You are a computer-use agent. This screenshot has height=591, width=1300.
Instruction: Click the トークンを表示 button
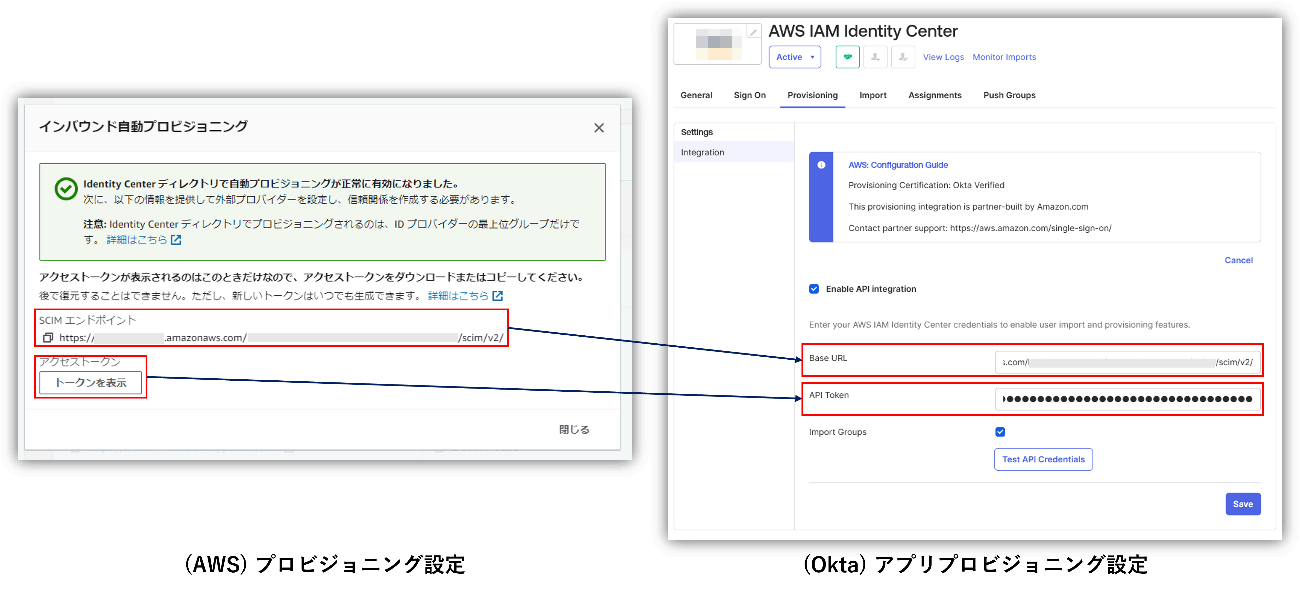tap(91, 382)
